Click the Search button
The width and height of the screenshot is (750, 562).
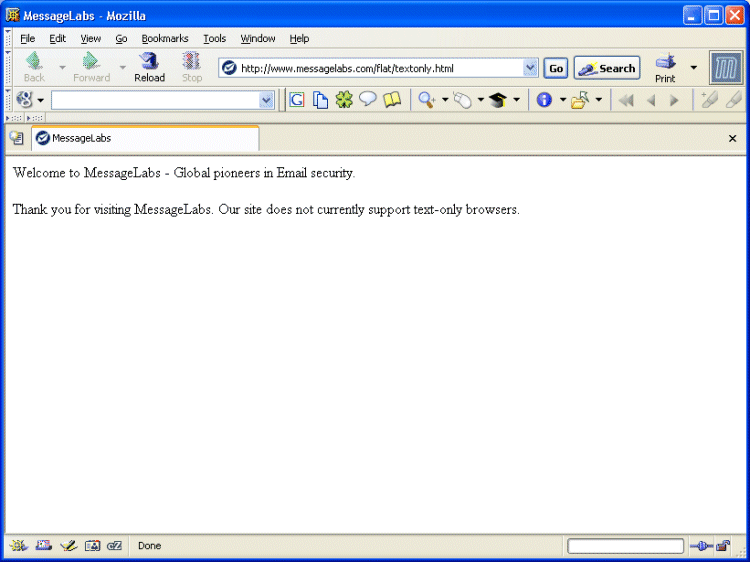tap(607, 68)
